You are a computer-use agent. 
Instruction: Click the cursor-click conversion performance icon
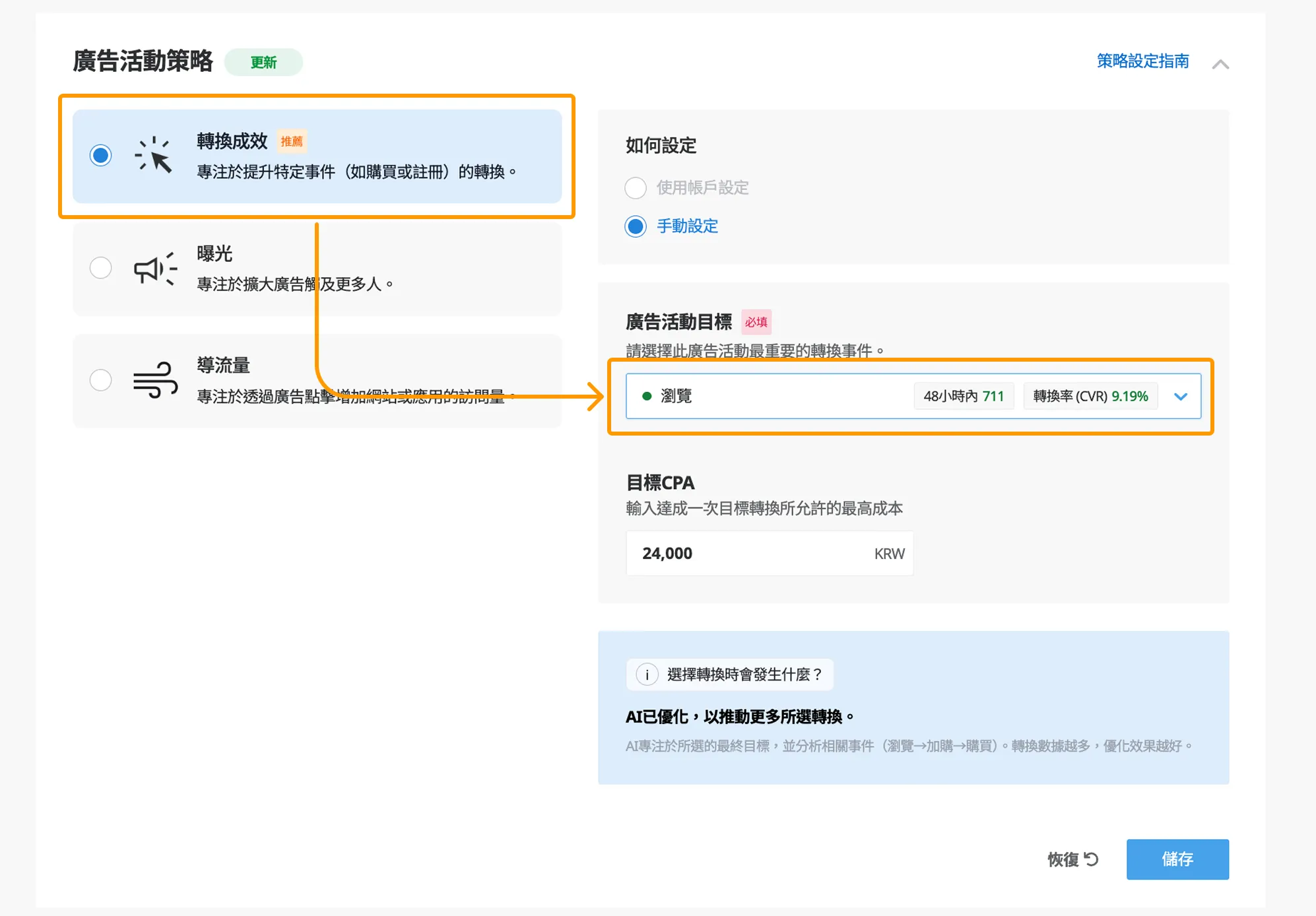pyautogui.click(x=154, y=156)
